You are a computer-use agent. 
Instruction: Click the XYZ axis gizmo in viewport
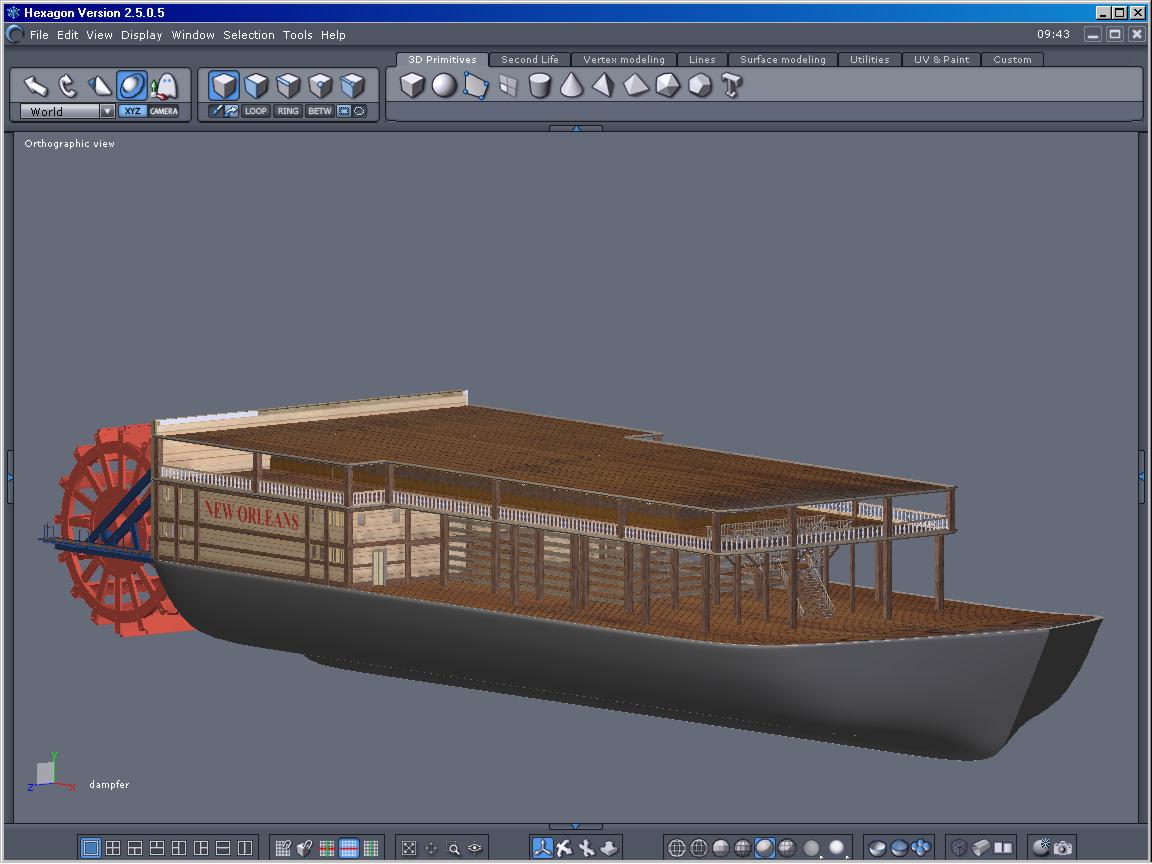[x=48, y=773]
